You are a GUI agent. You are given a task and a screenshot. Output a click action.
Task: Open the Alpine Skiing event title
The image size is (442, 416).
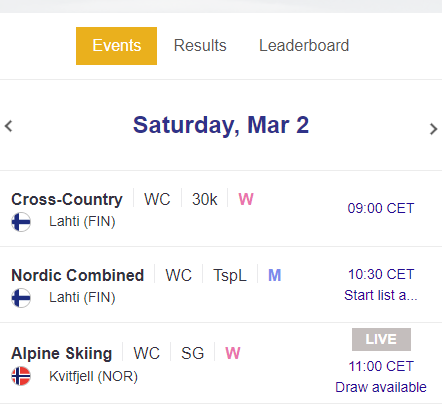[x=61, y=353]
